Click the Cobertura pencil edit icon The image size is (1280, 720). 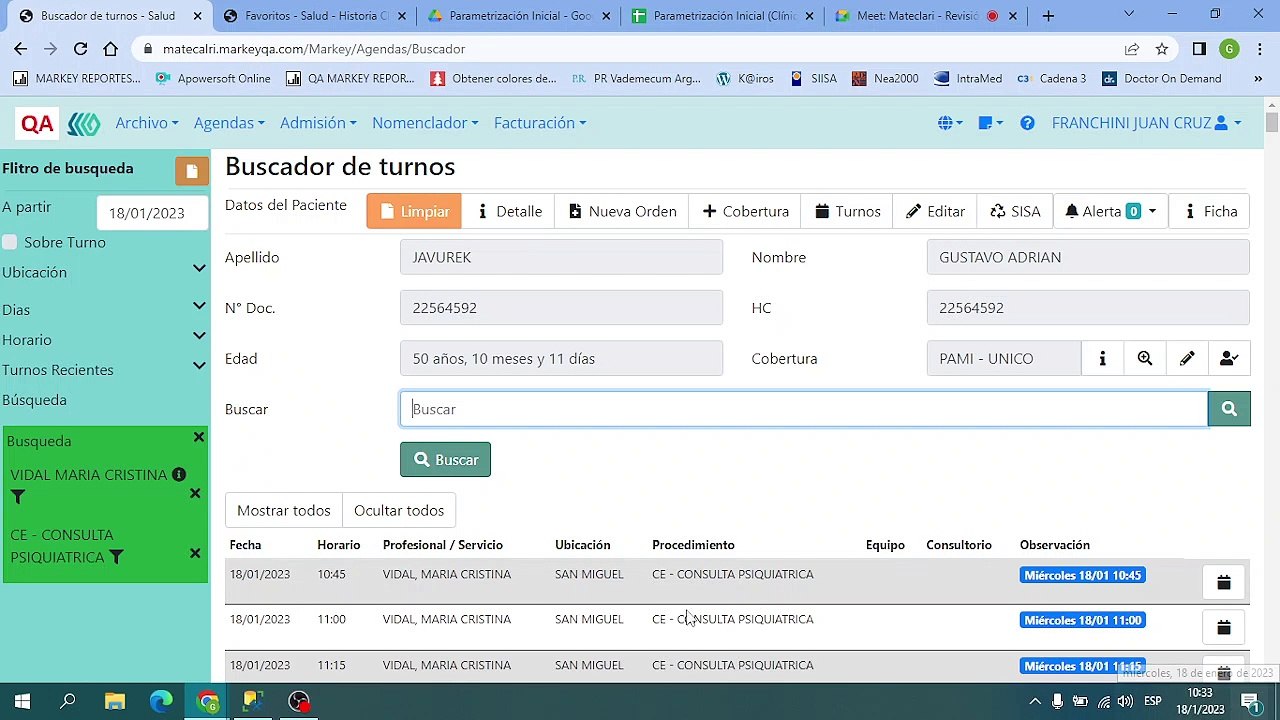pyautogui.click(x=1187, y=359)
